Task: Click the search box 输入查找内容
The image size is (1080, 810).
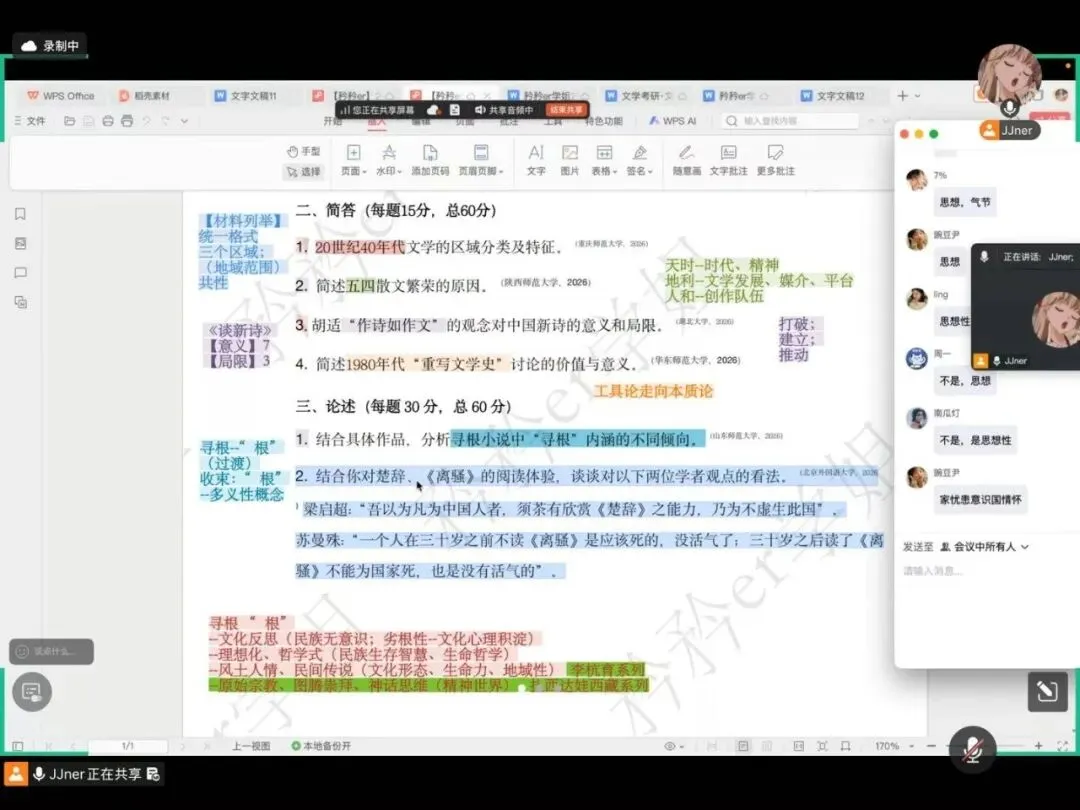Action: click(789, 121)
